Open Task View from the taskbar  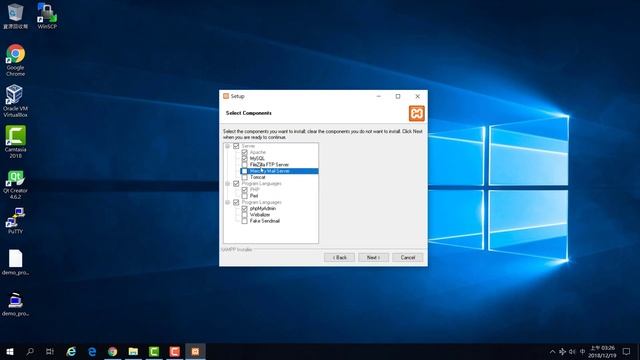pyautogui.click(x=50, y=351)
